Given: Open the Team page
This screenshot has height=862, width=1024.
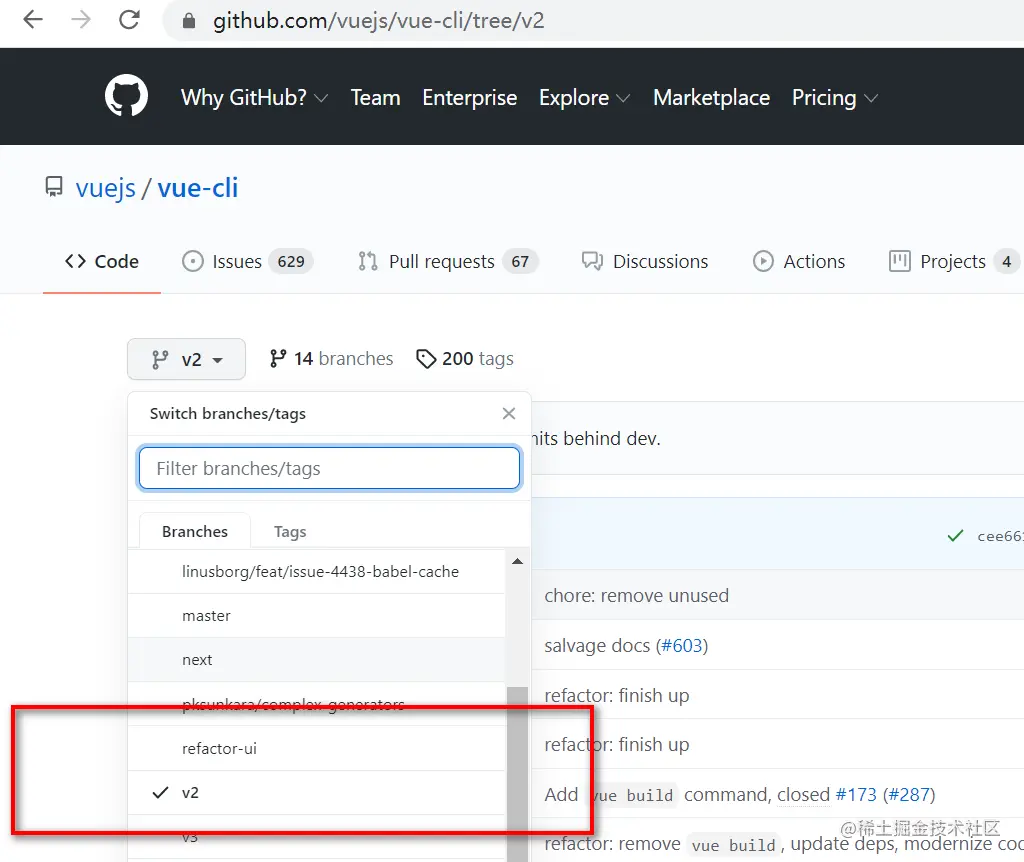Looking at the screenshot, I should click(376, 97).
